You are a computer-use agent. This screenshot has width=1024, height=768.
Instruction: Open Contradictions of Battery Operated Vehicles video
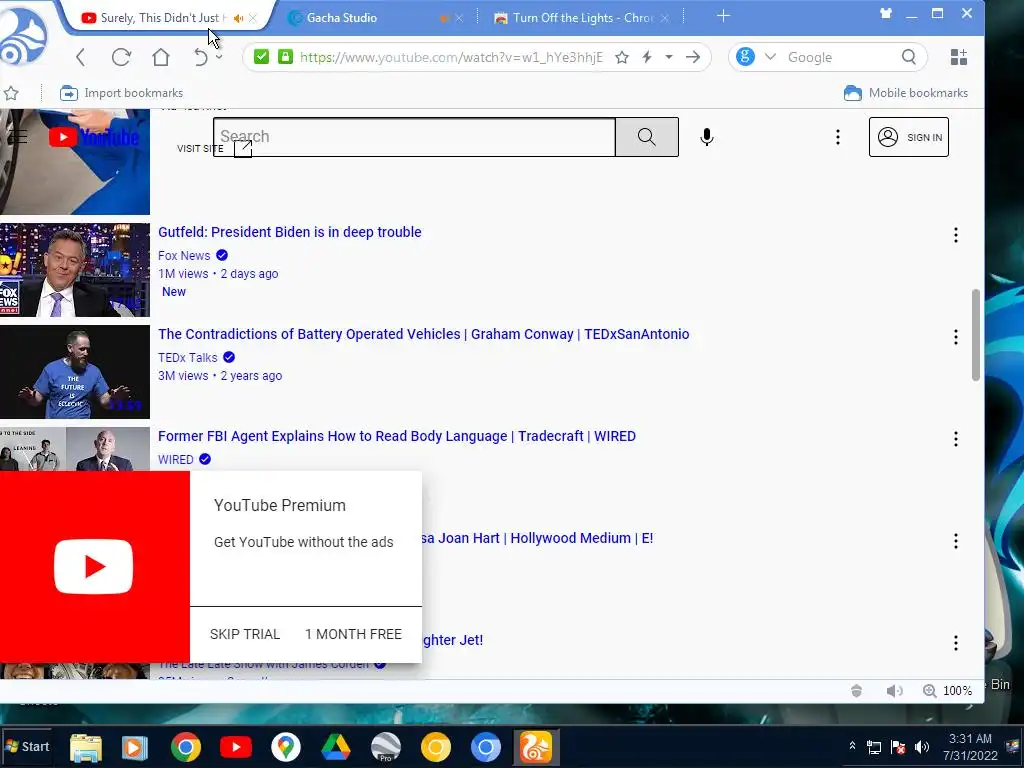point(424,334)
